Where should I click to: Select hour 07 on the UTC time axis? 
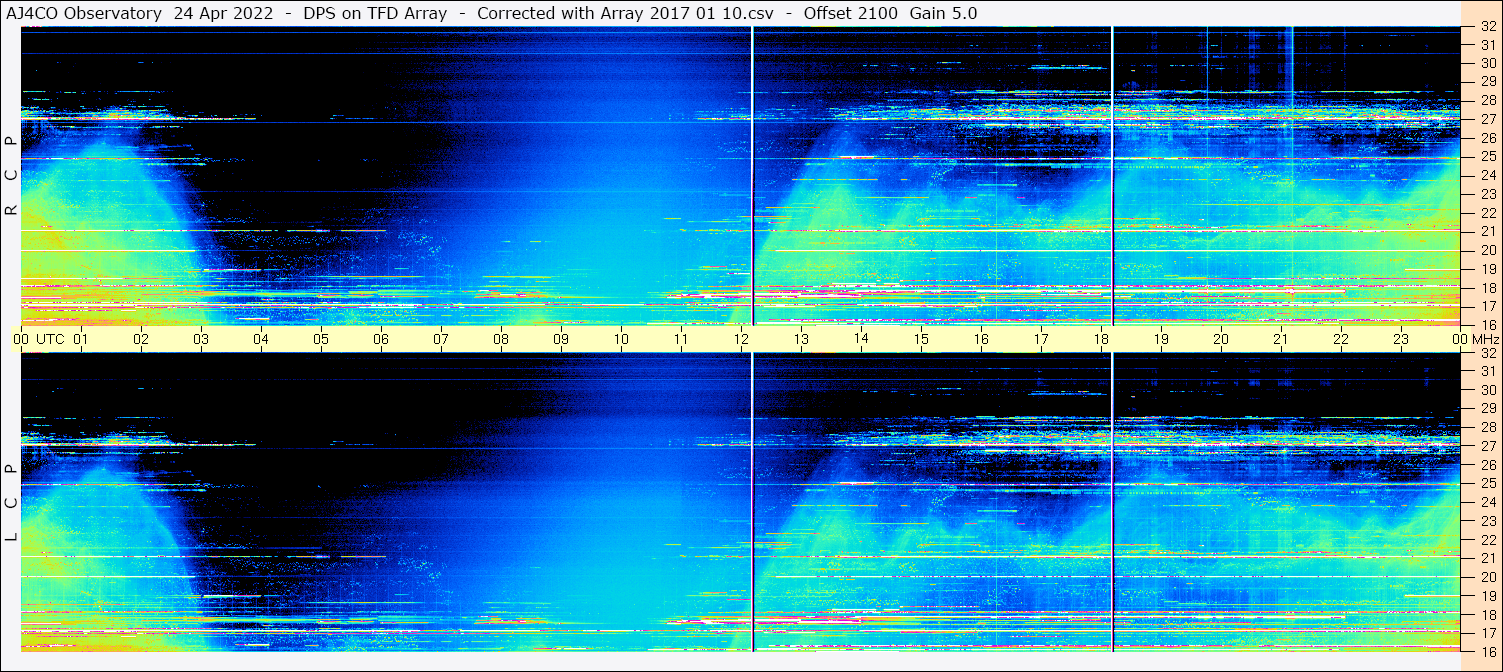(441, 339)
